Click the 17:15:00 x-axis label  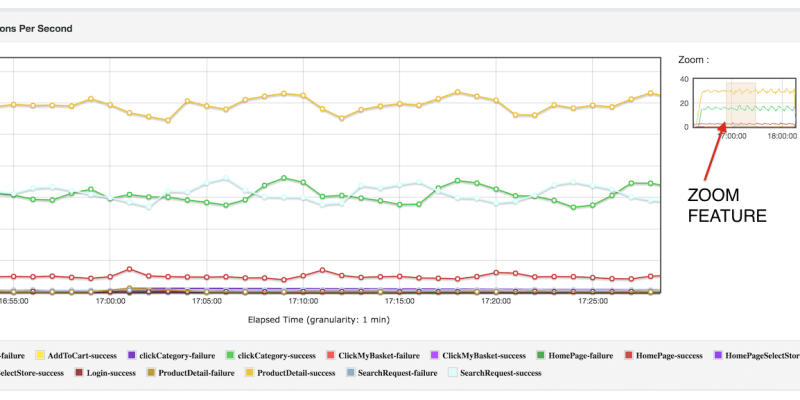pyautogui.click(x=399, y=301)
